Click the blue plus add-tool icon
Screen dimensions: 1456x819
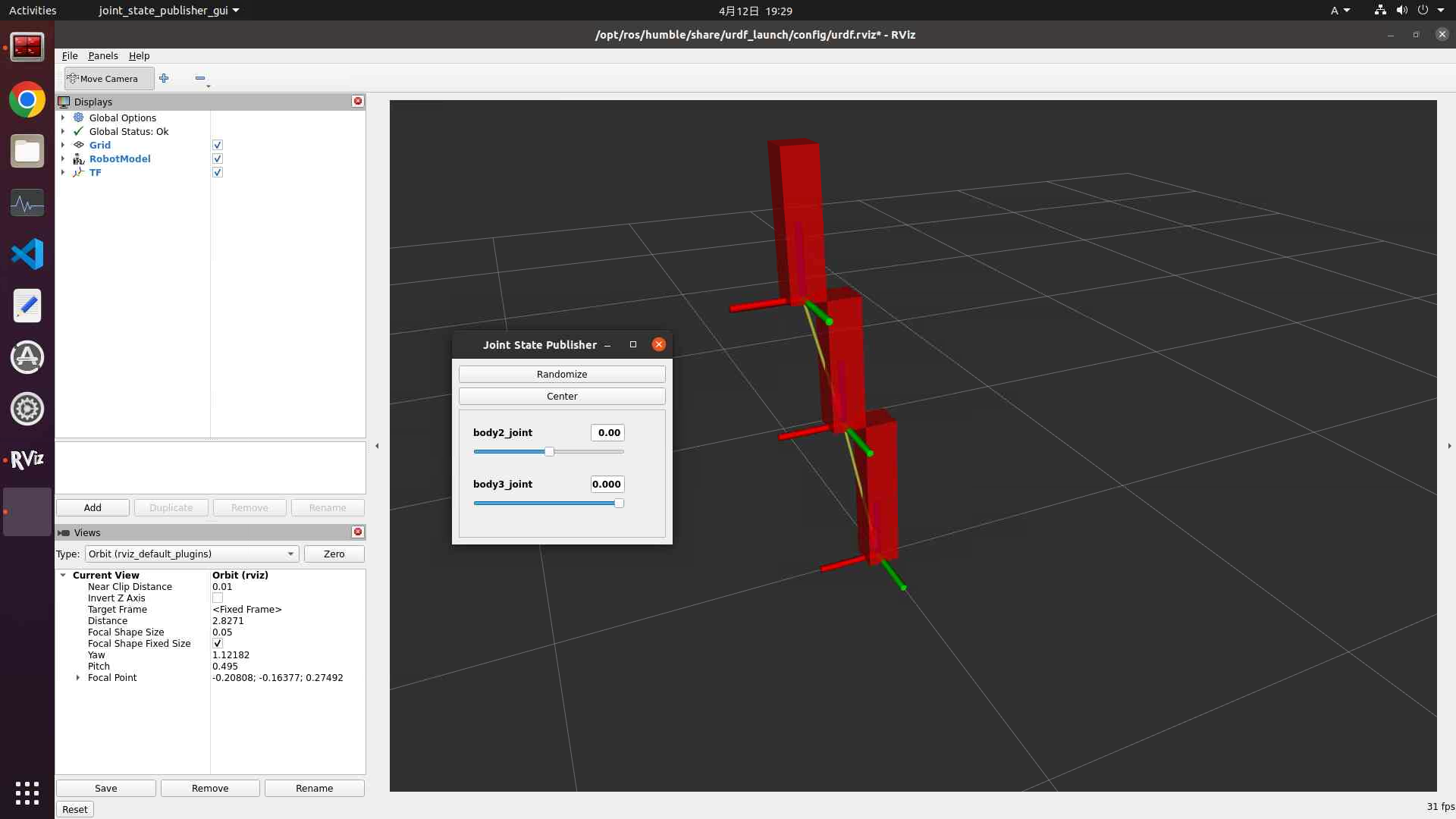(x=164, y=78)
